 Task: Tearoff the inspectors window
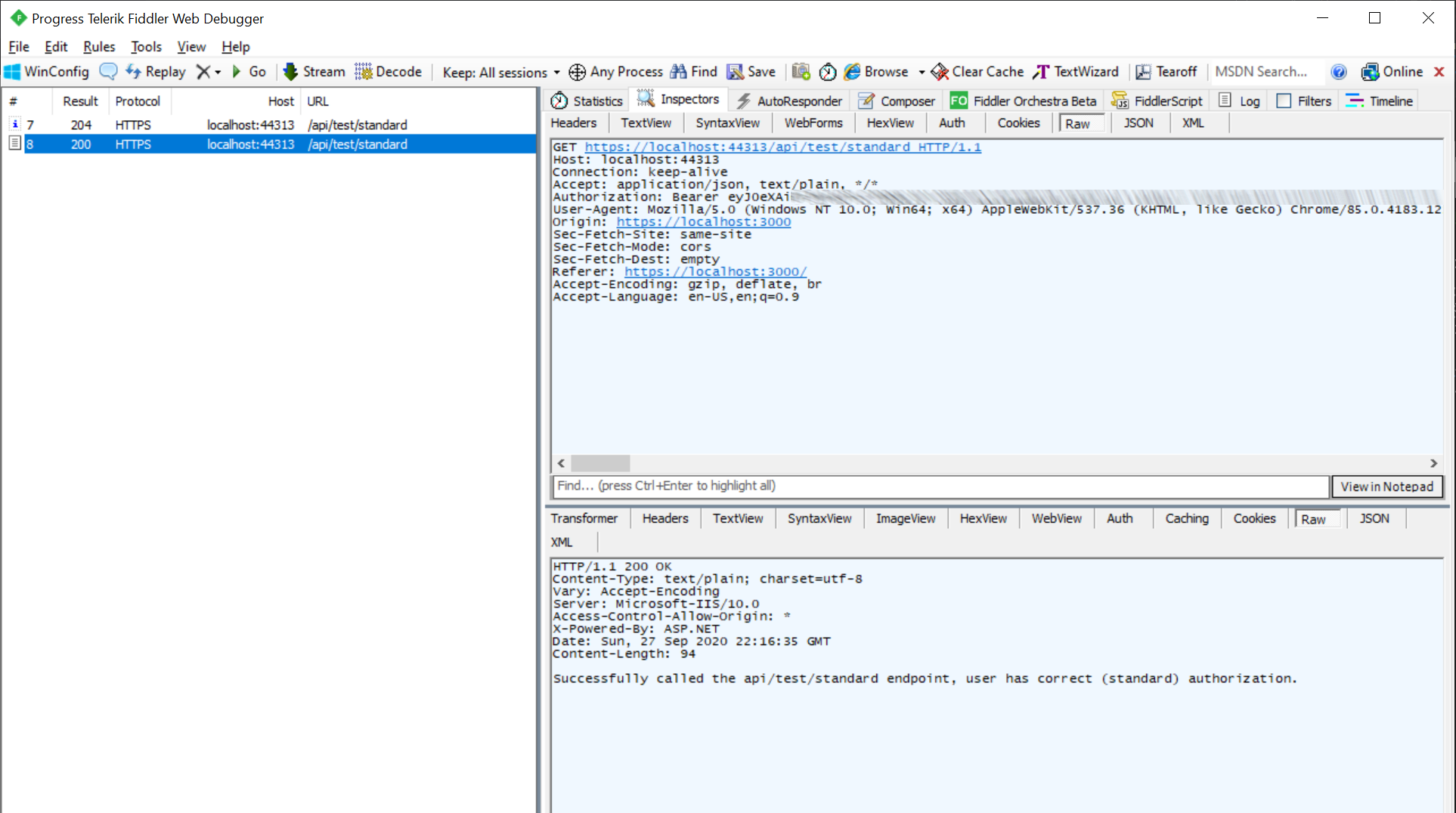(1166, 72)
